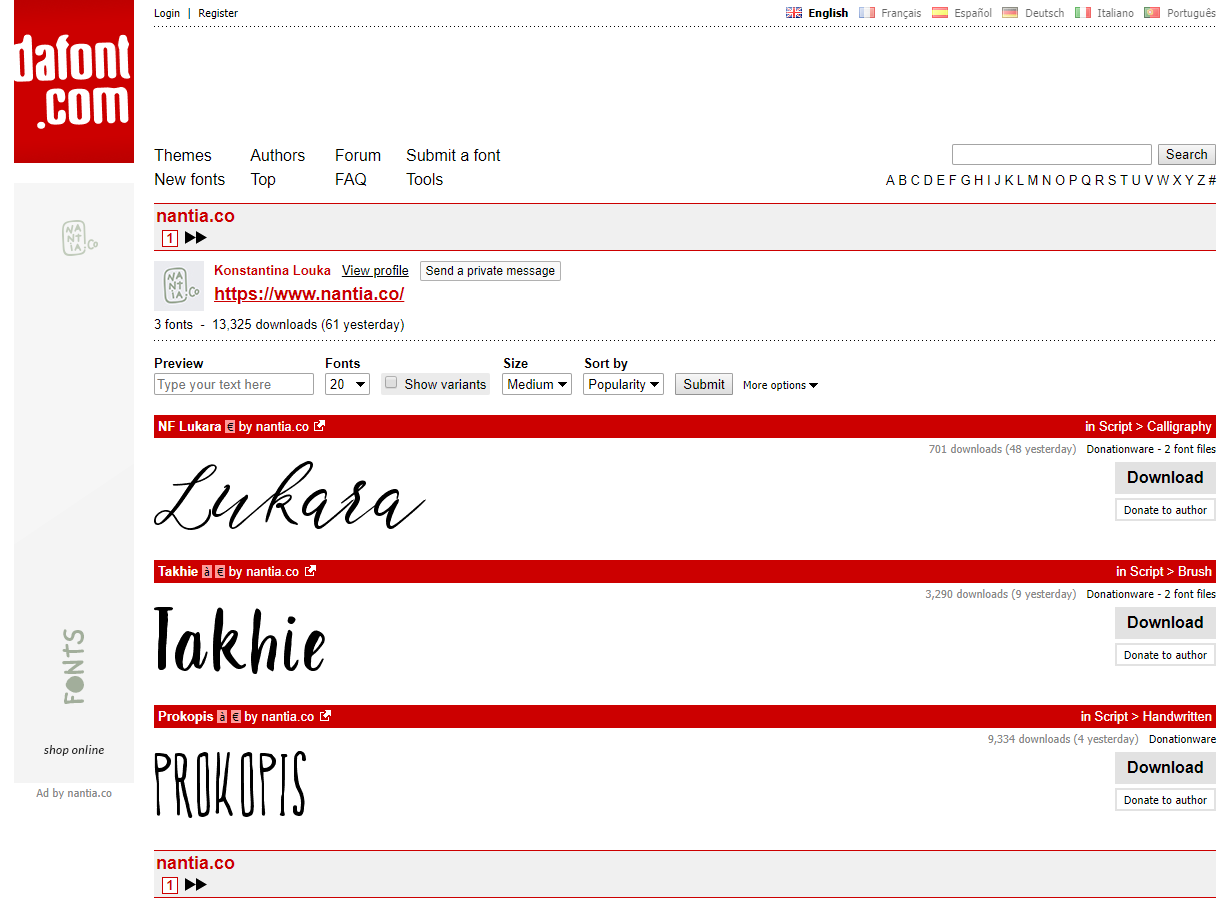The height and width of the screenshot is (899, 1217).
Task: Open the Handwritten category link
Action: click(1177, 716)
